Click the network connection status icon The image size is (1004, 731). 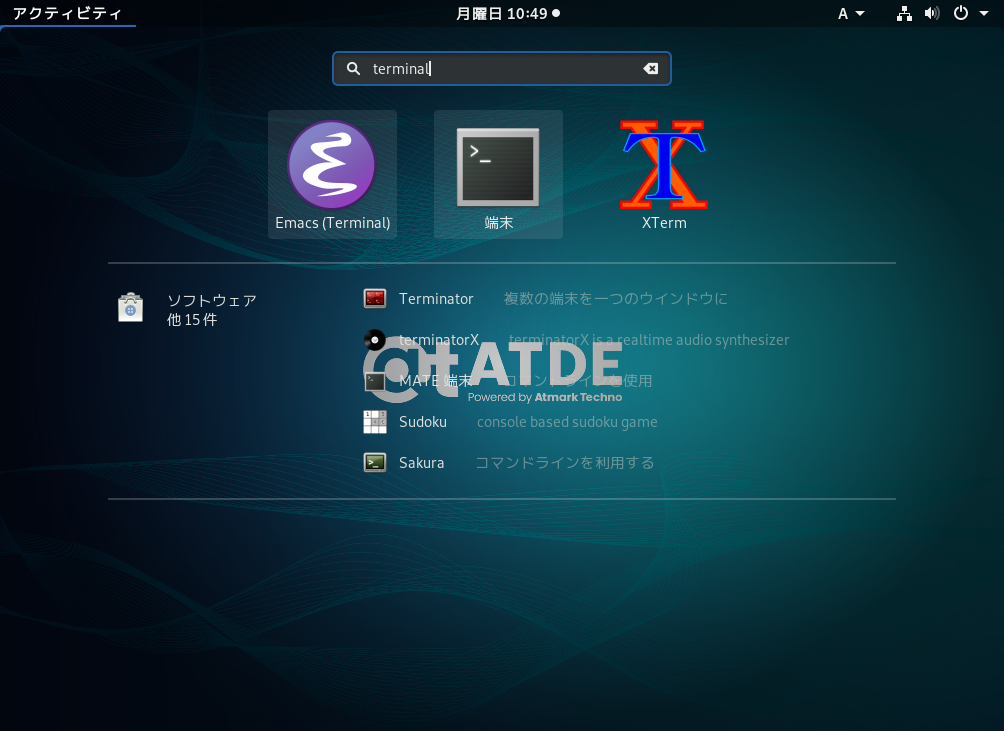click(x=904, y=13)
